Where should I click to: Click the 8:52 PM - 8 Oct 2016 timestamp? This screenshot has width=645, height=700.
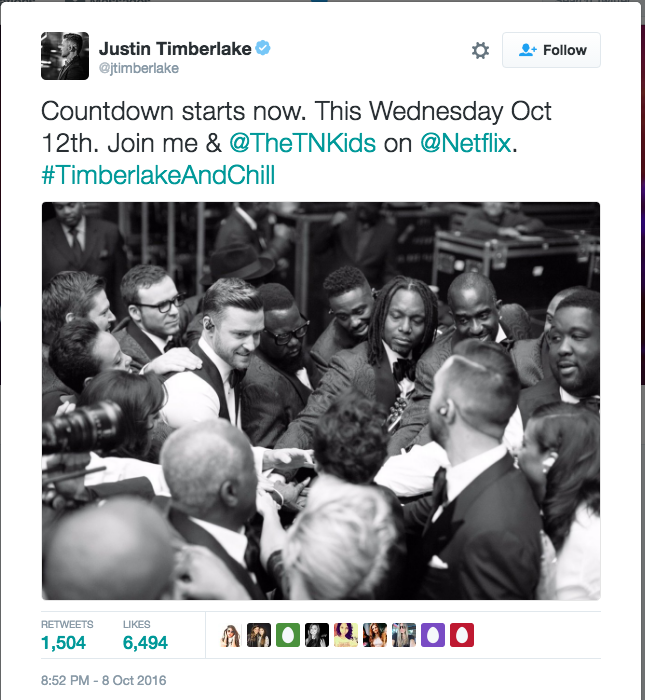104,680
